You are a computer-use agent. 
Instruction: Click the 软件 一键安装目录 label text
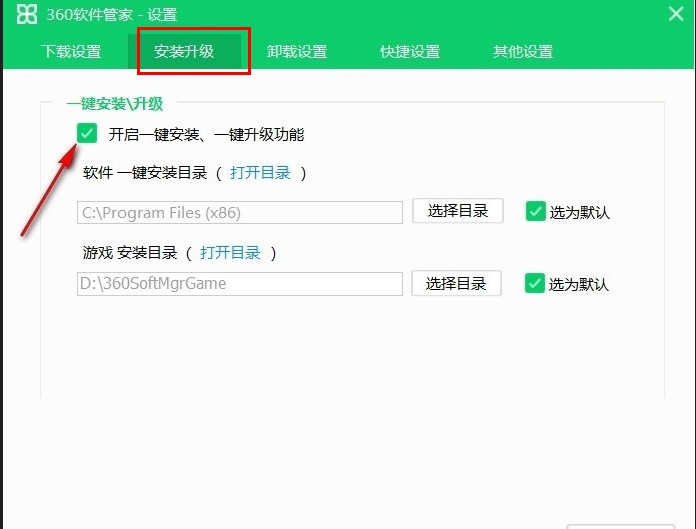(145, 173)
